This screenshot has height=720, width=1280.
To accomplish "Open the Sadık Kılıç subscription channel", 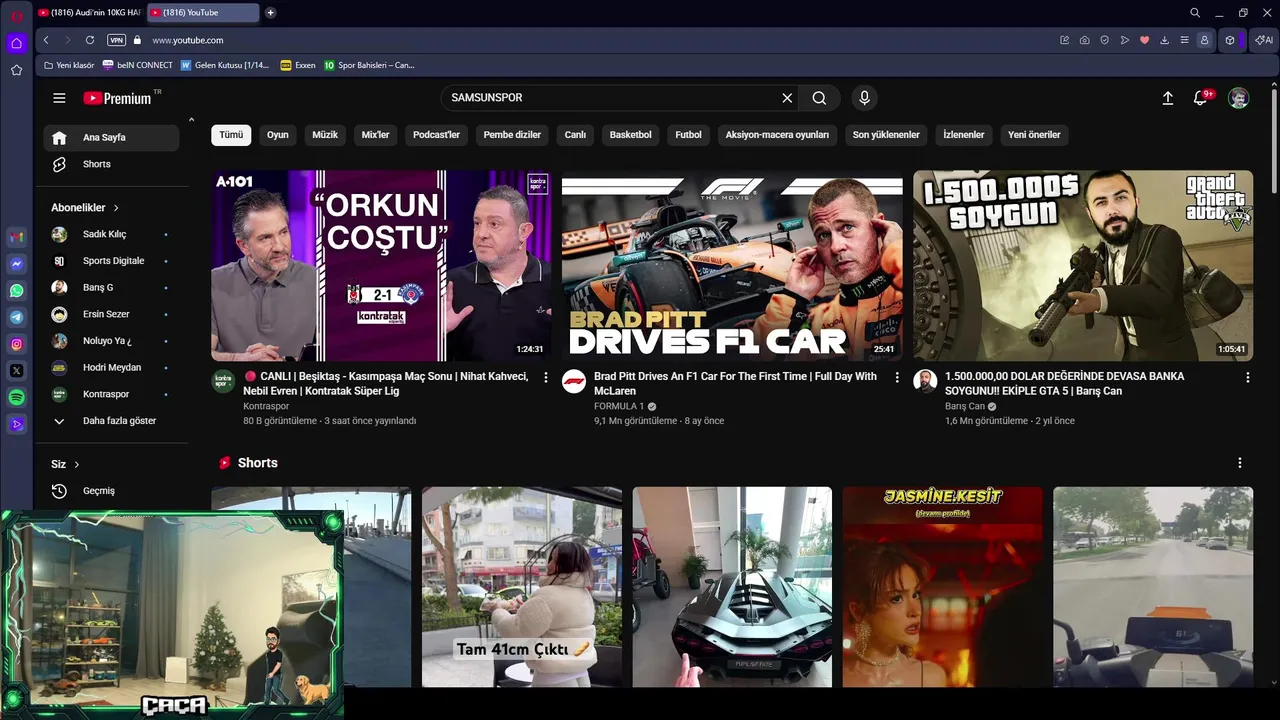I will 111,234.
